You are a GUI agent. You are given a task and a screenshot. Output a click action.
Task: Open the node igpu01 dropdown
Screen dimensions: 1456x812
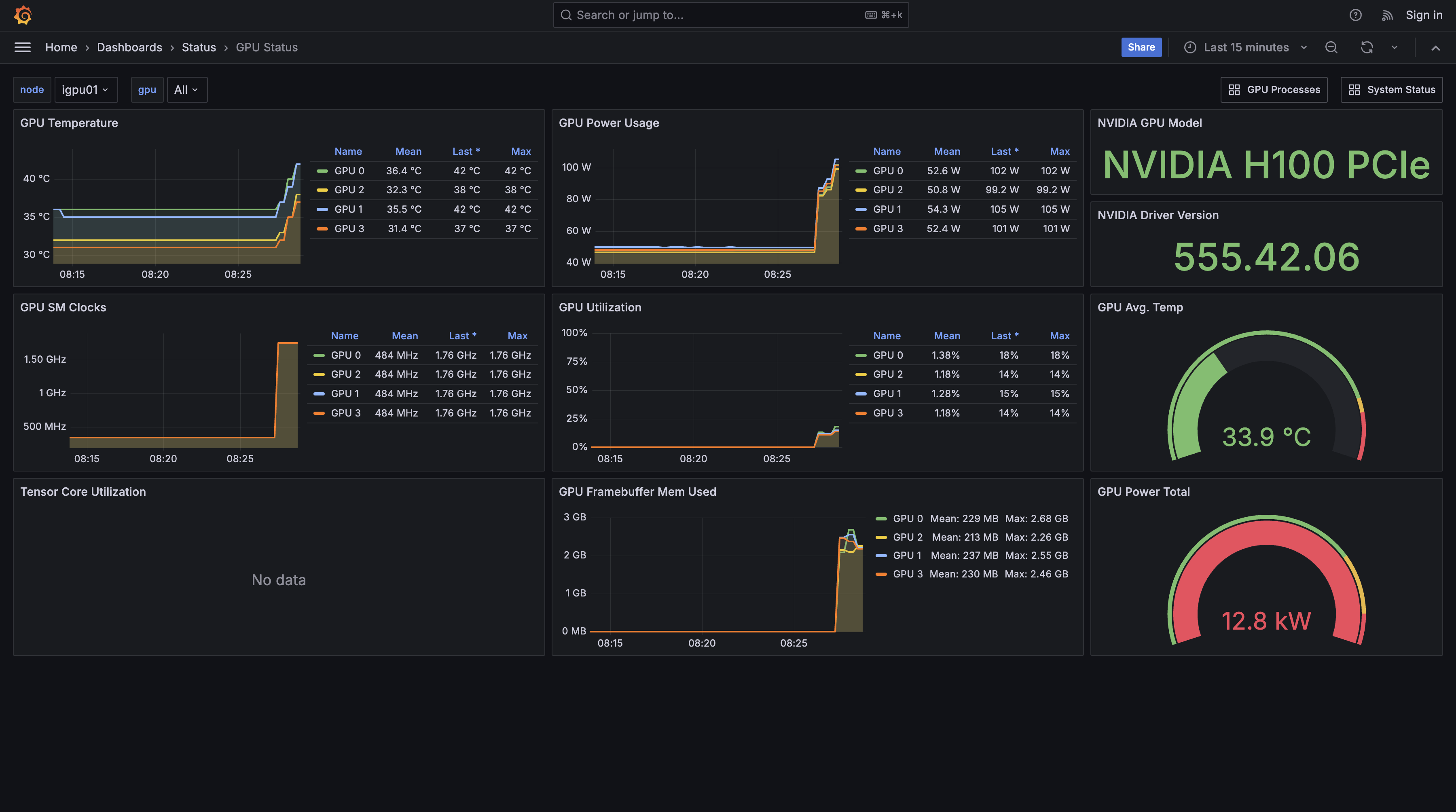click(x=85, y=90)
